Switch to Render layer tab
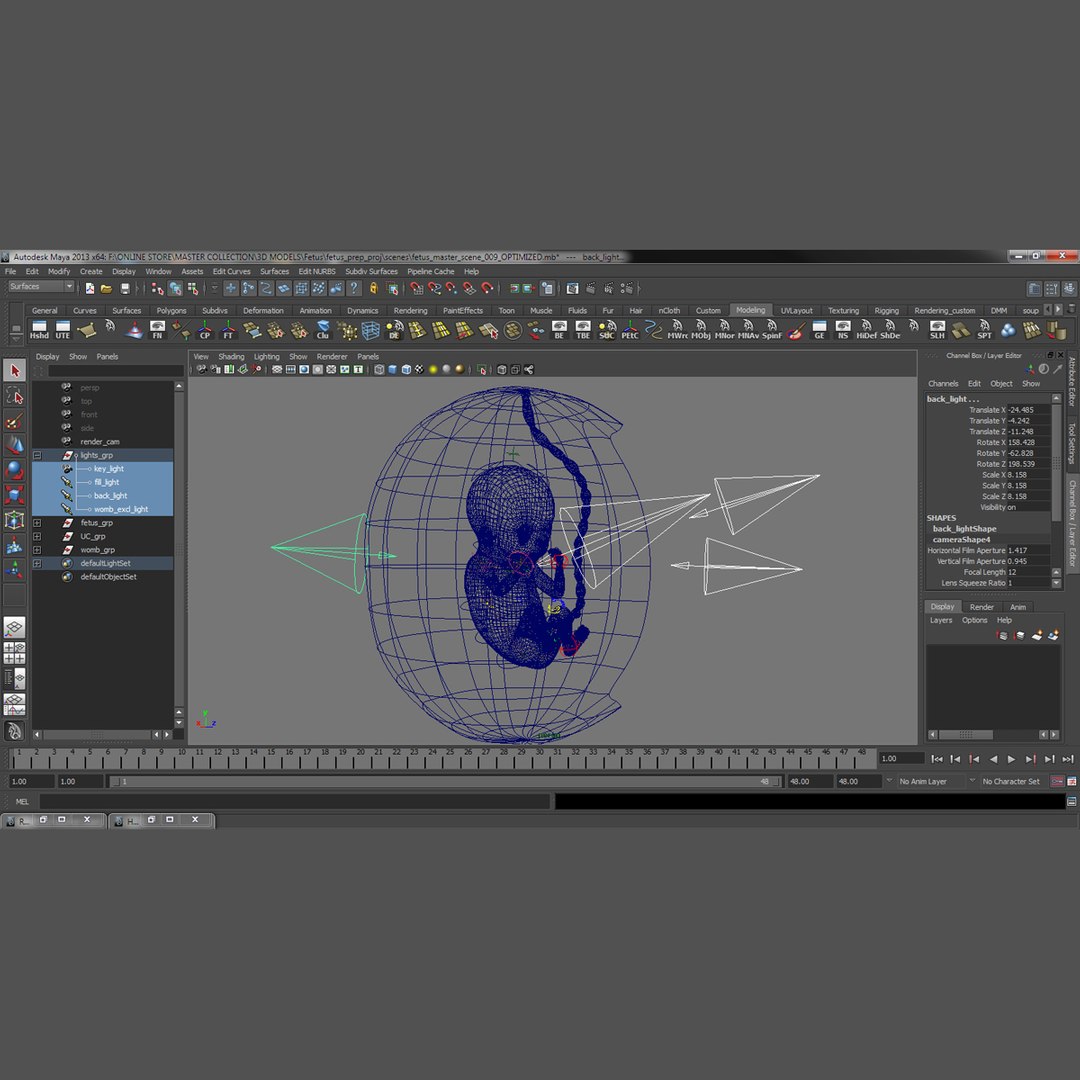The width and height of the screenshot is (1080, 1080). pyautogui.click(x=982, y=607)
